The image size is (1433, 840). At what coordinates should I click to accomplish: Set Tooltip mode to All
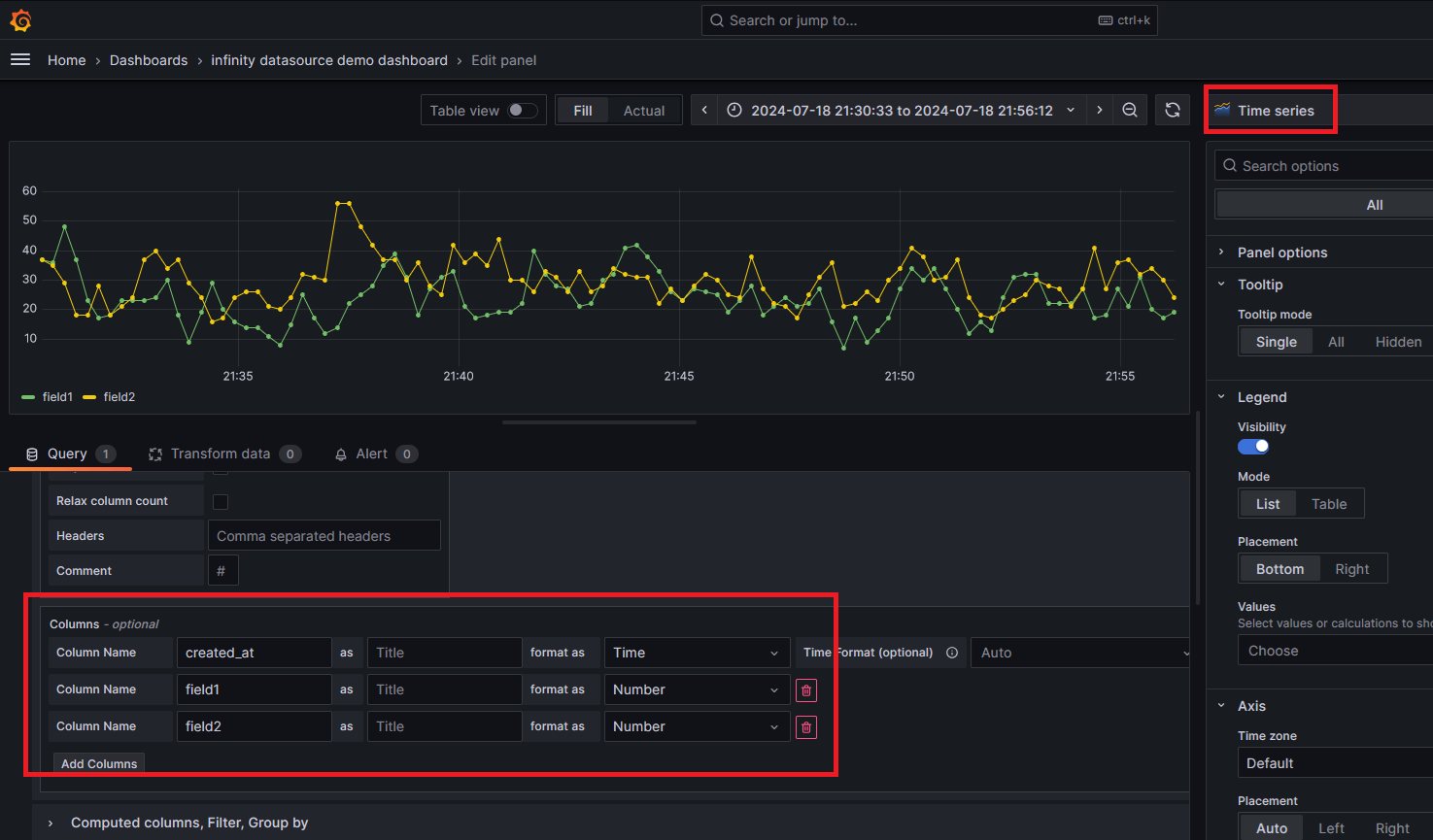tap(1336, 342)
